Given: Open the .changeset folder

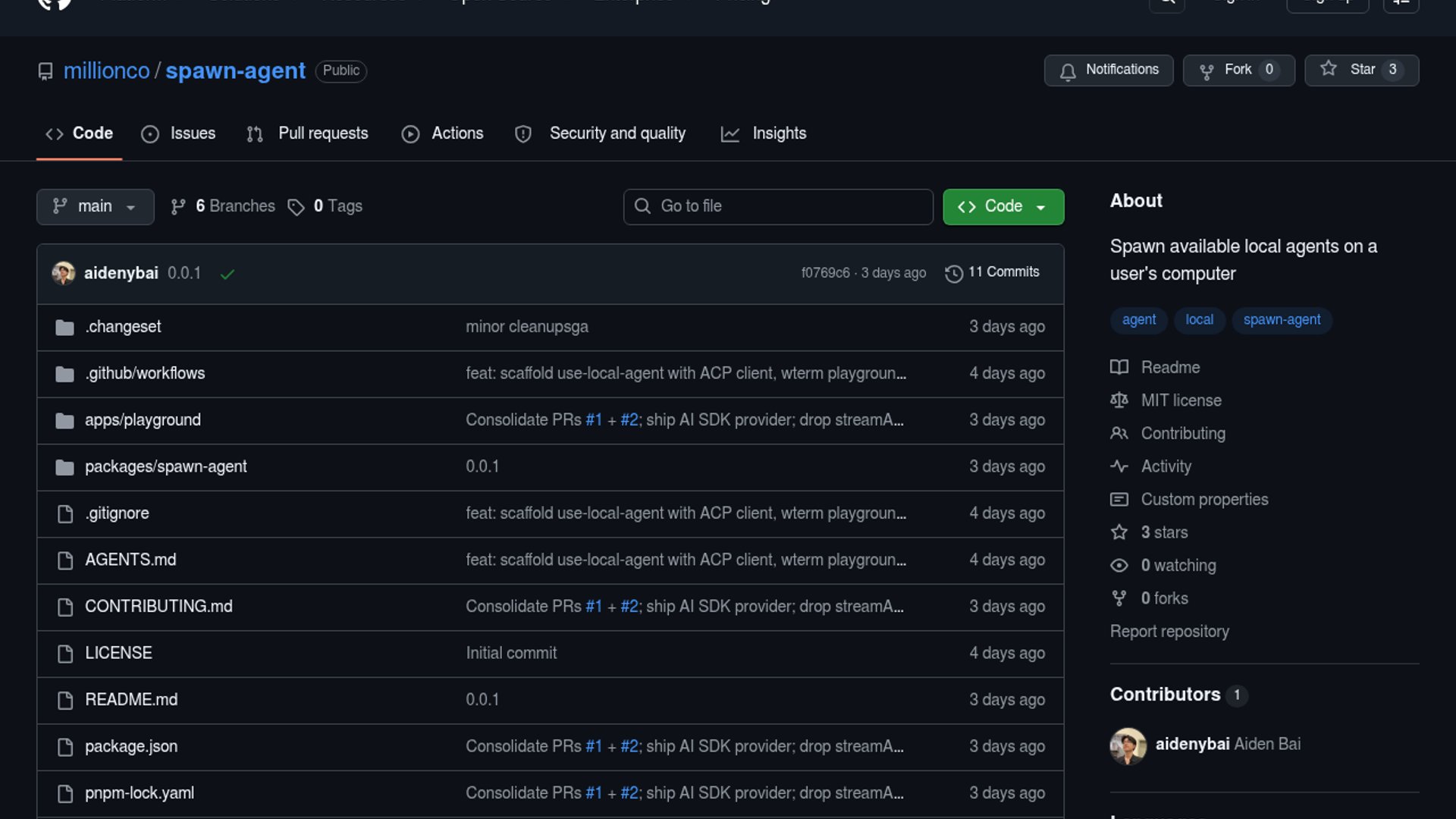Looking at the screenshot, I should tap(123, 327).
